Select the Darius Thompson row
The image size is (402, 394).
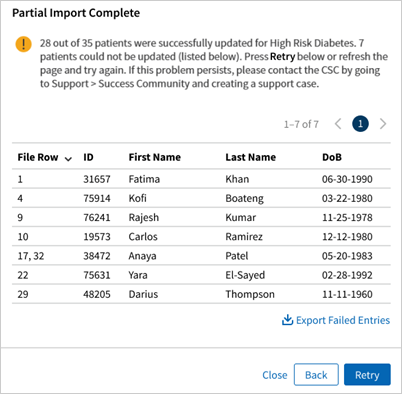coord(201,294)
